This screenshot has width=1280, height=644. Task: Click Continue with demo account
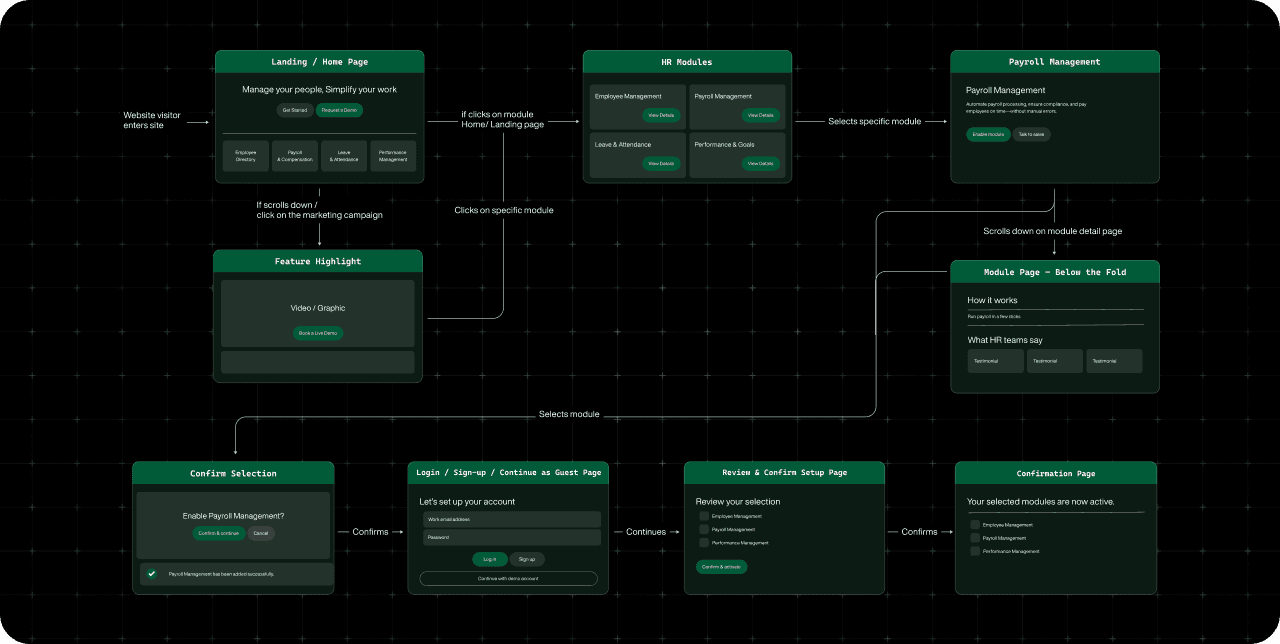point(508,578)
